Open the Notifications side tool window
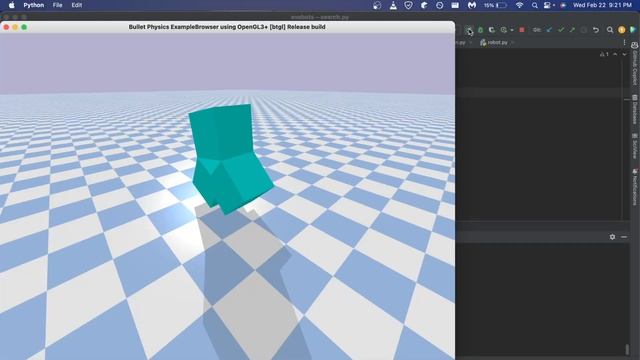This screenshot has height=360, width=640. coord(635,187)
